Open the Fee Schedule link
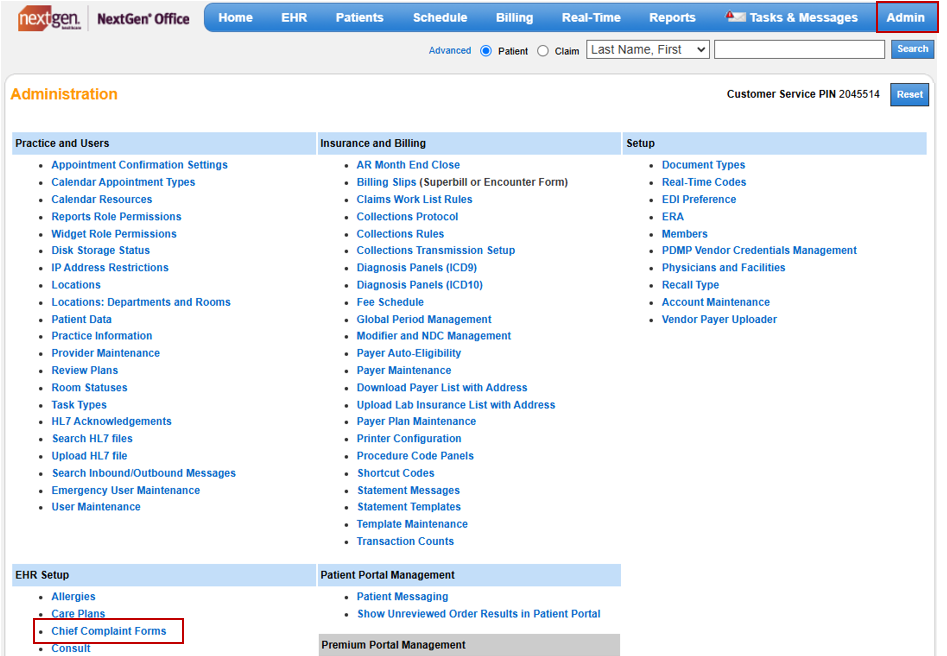 tap(390, 302)
